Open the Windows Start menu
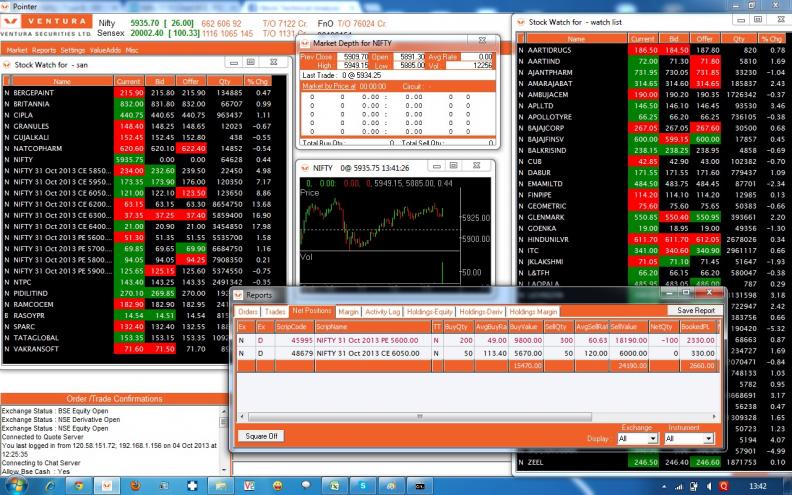792x495 pixels. pyautogui.click(x=15, y=485)
